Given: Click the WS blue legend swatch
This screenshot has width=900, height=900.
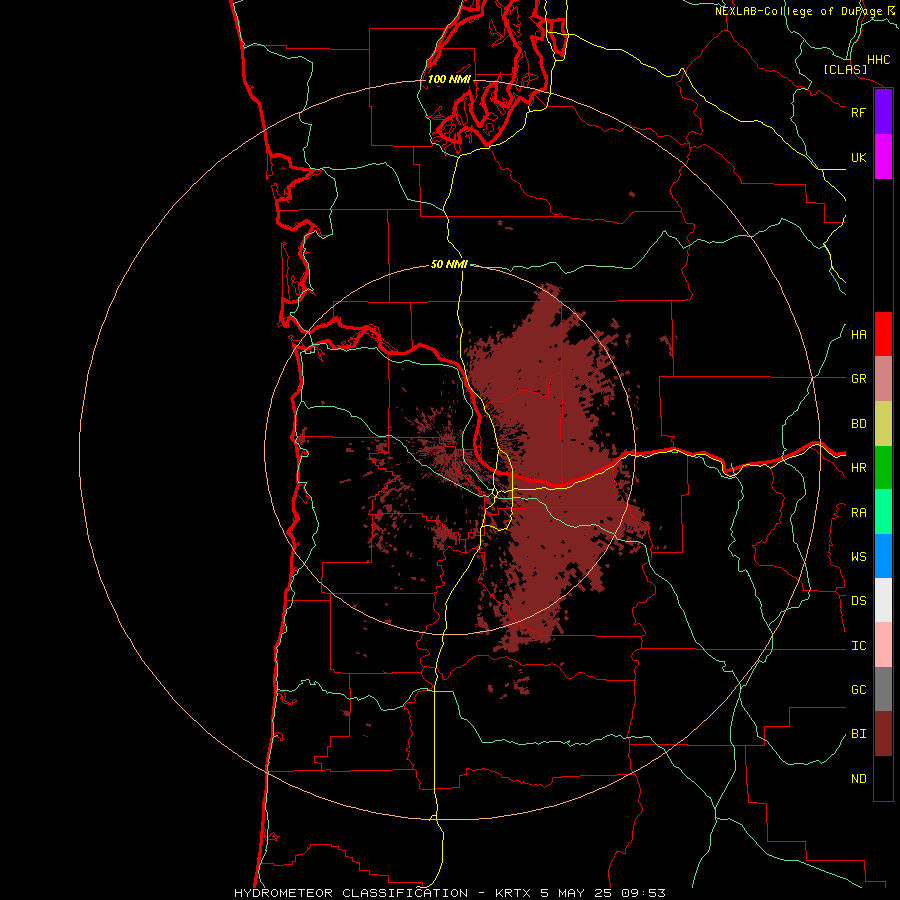Looking at the screenshot, I should 883,556.
